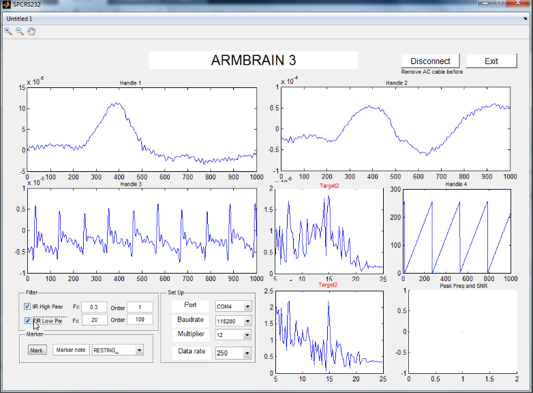Activate the Pan hand tool
This screenshot has height=393, width=533.
click(x=31, y=32)
